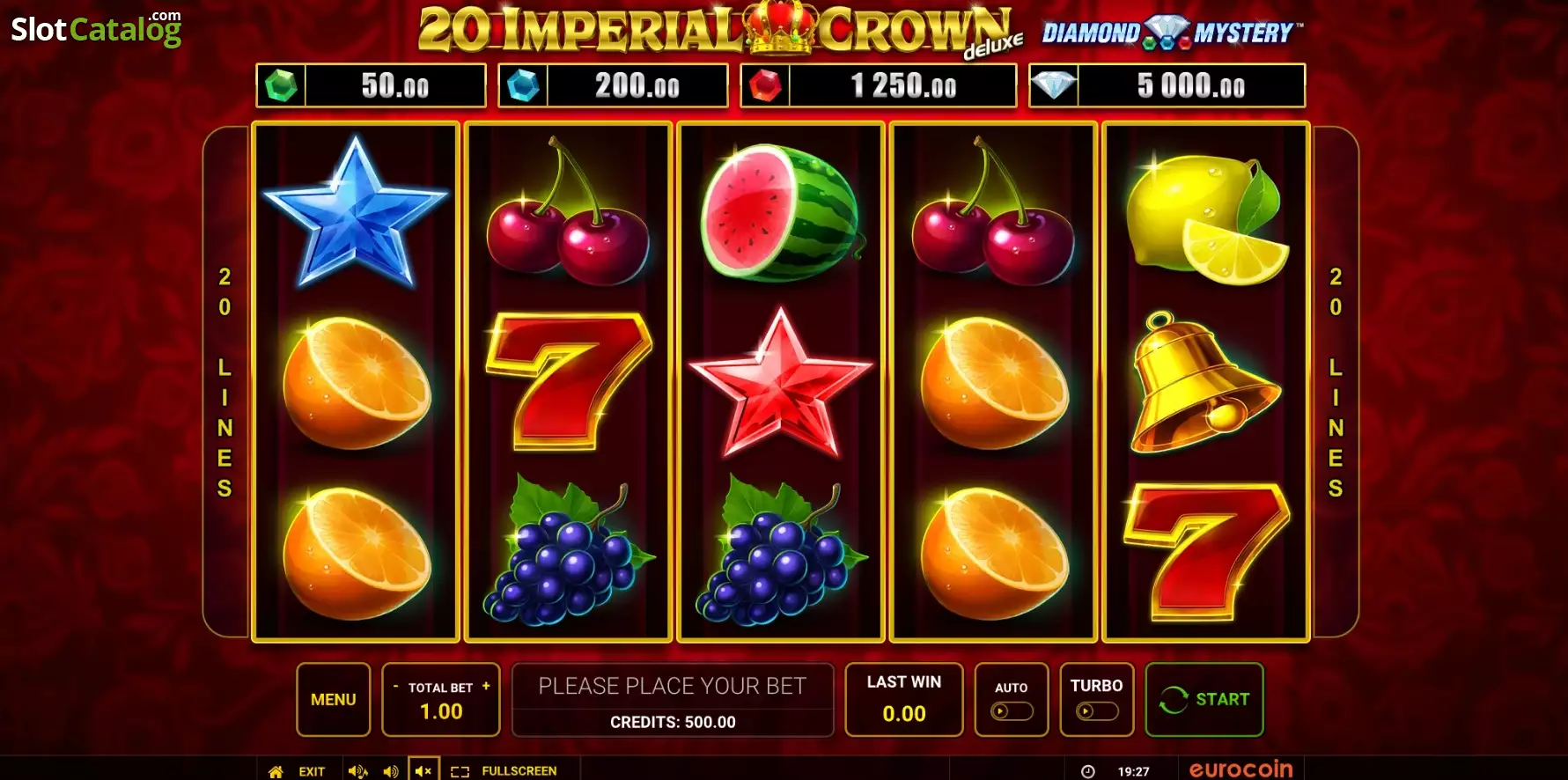Click the blue star reel symbol
This screenshot has width=1568, height=780.
coord(356,212)
